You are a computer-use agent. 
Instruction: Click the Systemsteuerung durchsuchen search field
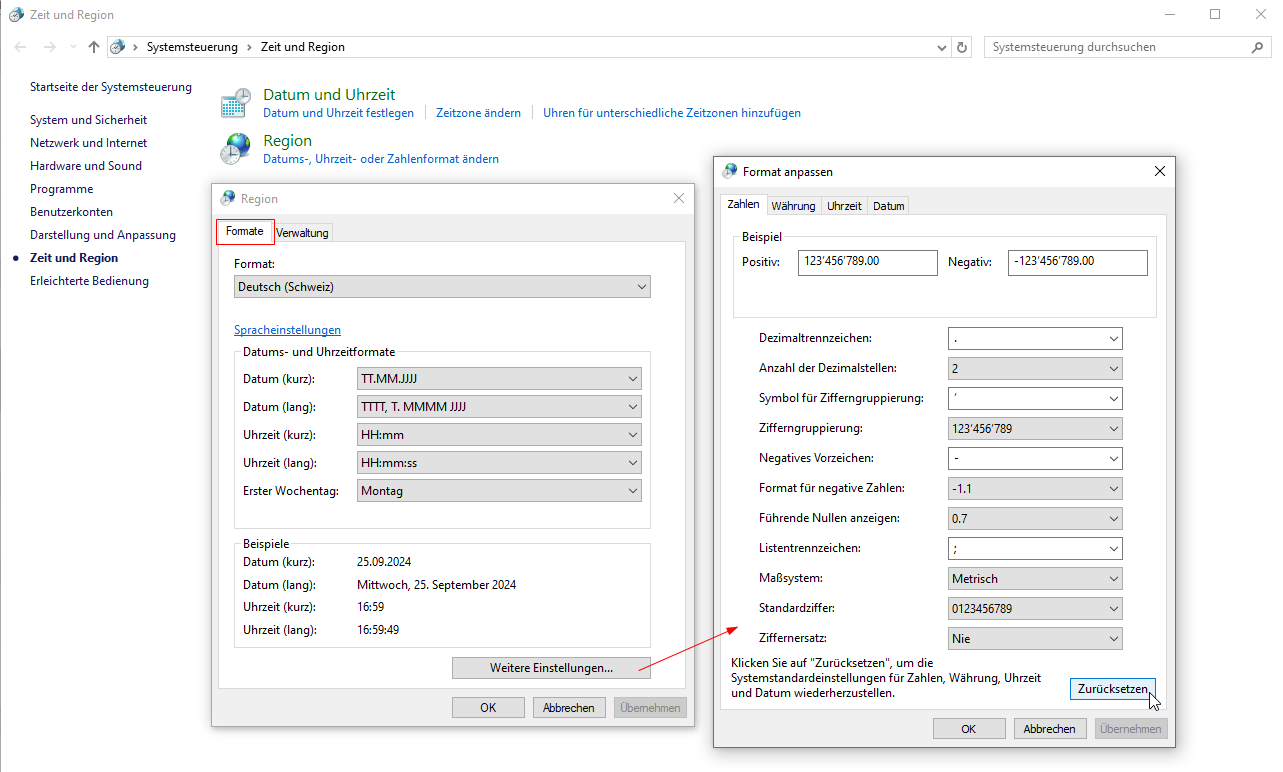[1115, 47]
